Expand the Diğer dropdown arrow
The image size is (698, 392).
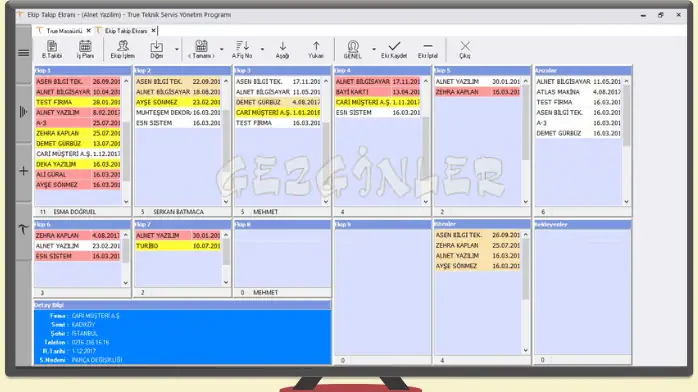pos(177,49)
